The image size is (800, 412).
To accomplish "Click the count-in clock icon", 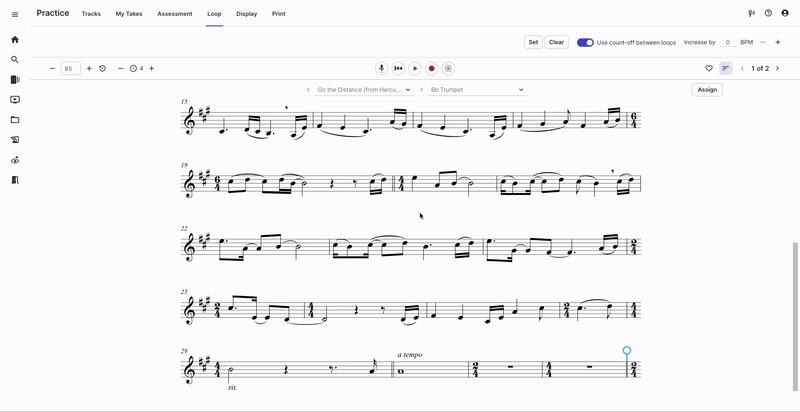I will point(133,68).
